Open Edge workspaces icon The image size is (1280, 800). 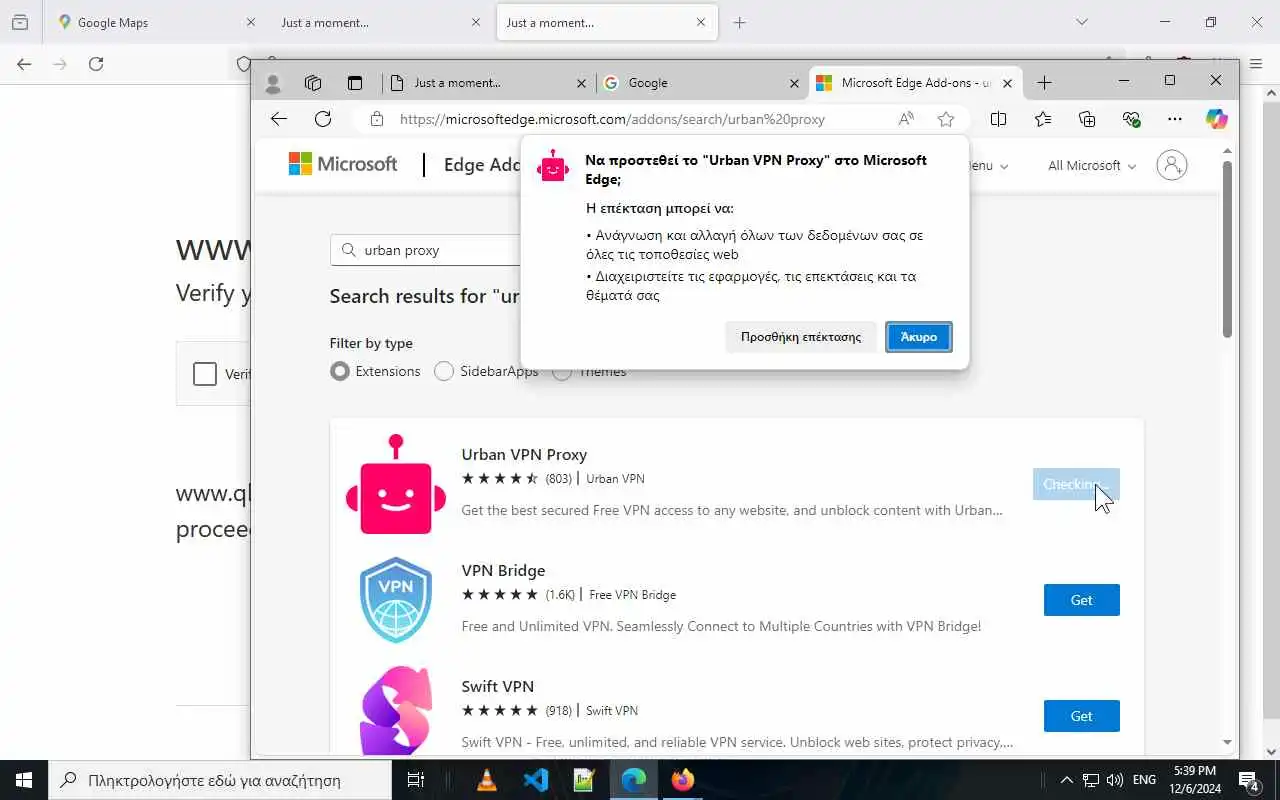[313, 83]
